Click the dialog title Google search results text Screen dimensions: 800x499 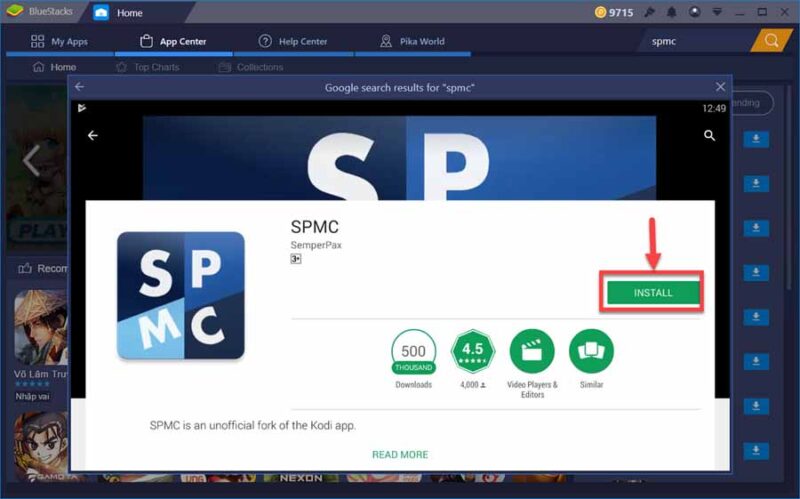pyautogui.click(x=399, y=88)
